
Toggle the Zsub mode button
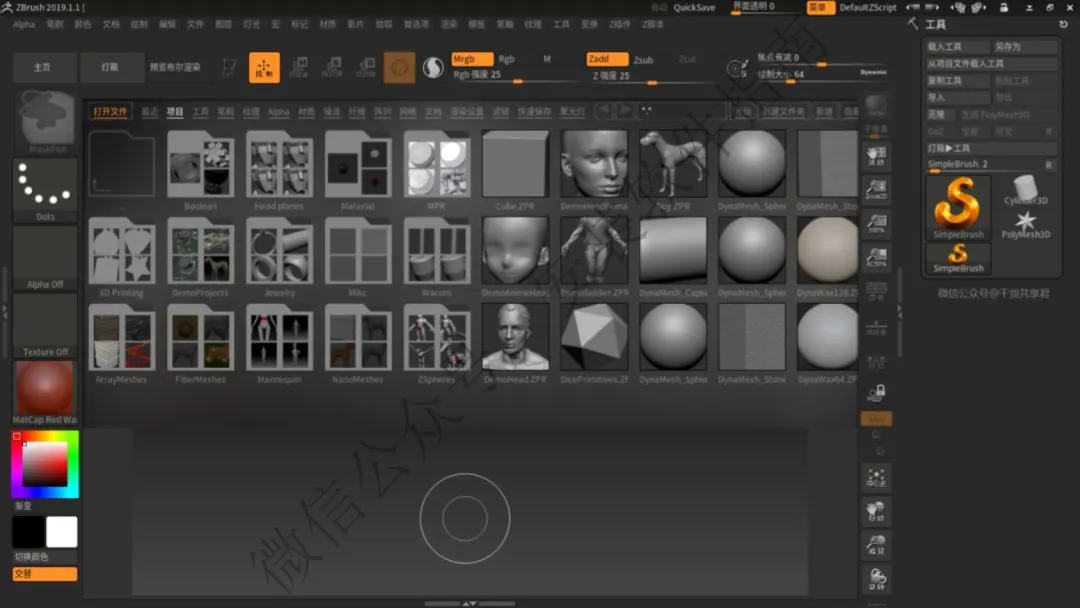[643, 60]
